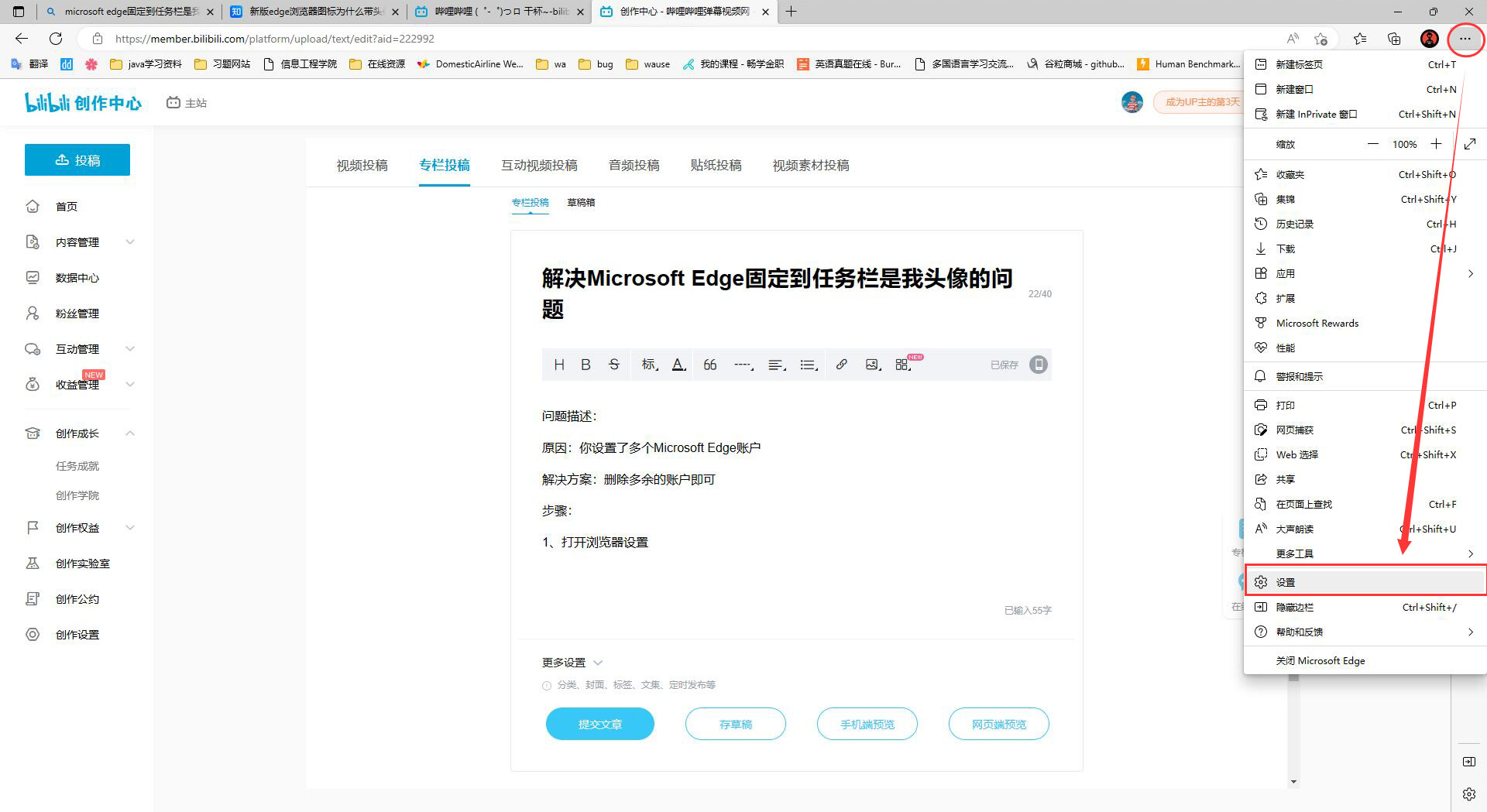Open 创作设置 in the sidebar

coord(77,635)
